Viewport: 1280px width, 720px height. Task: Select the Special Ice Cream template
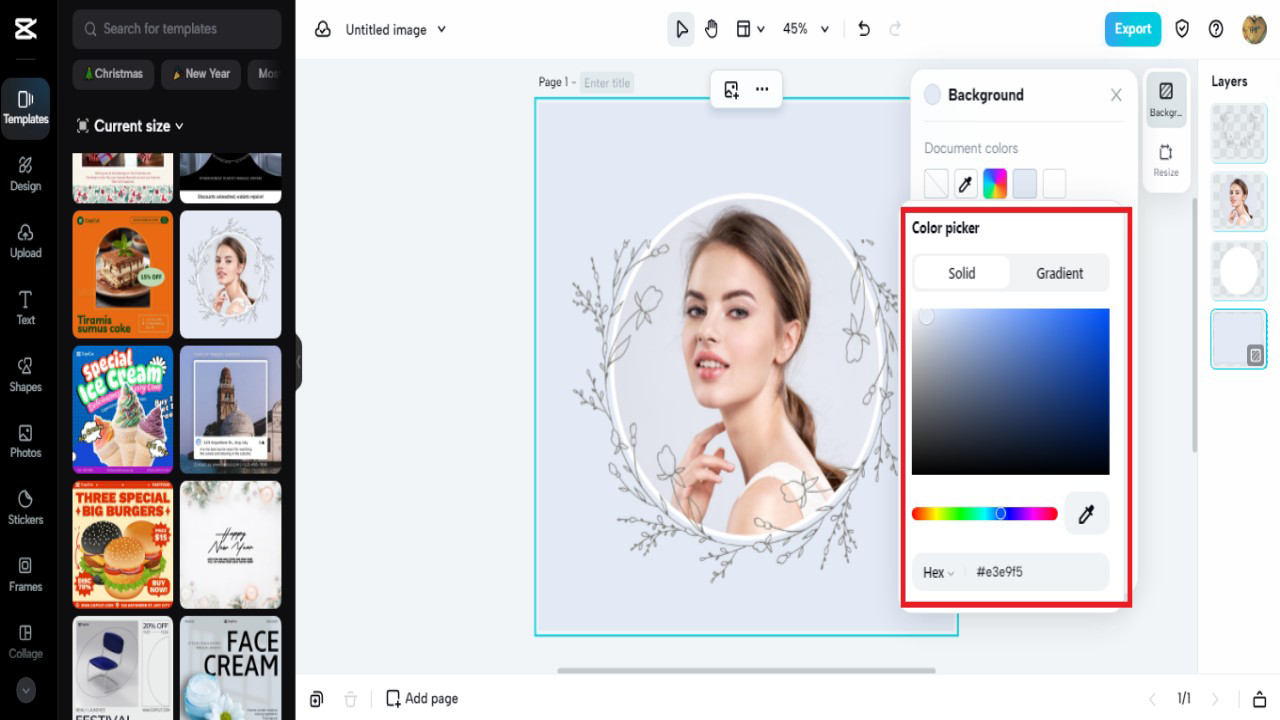(123, 409)
